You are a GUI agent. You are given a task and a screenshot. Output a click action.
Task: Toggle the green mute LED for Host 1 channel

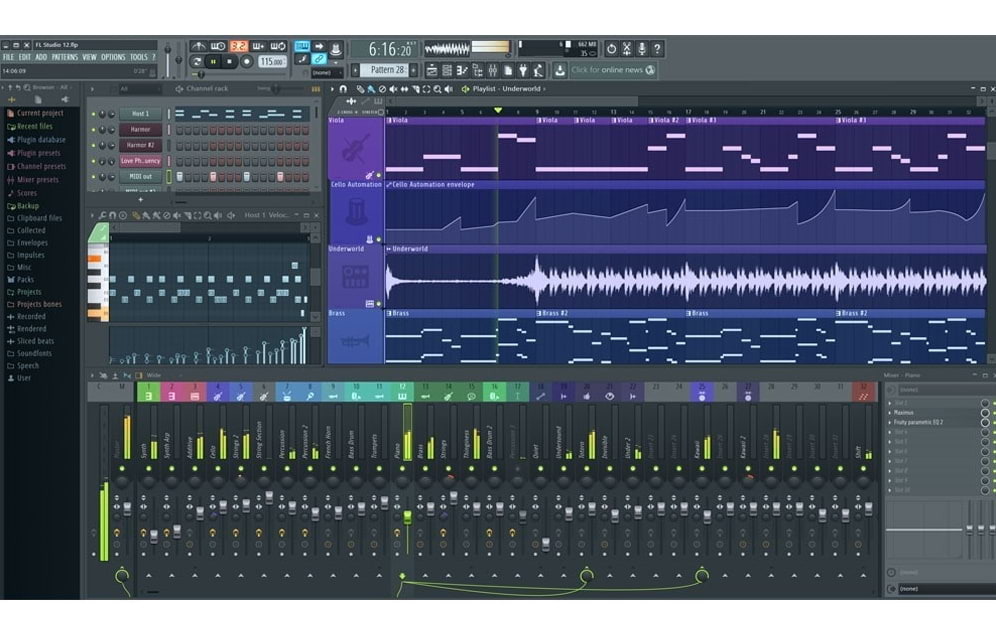coord(94,114)
